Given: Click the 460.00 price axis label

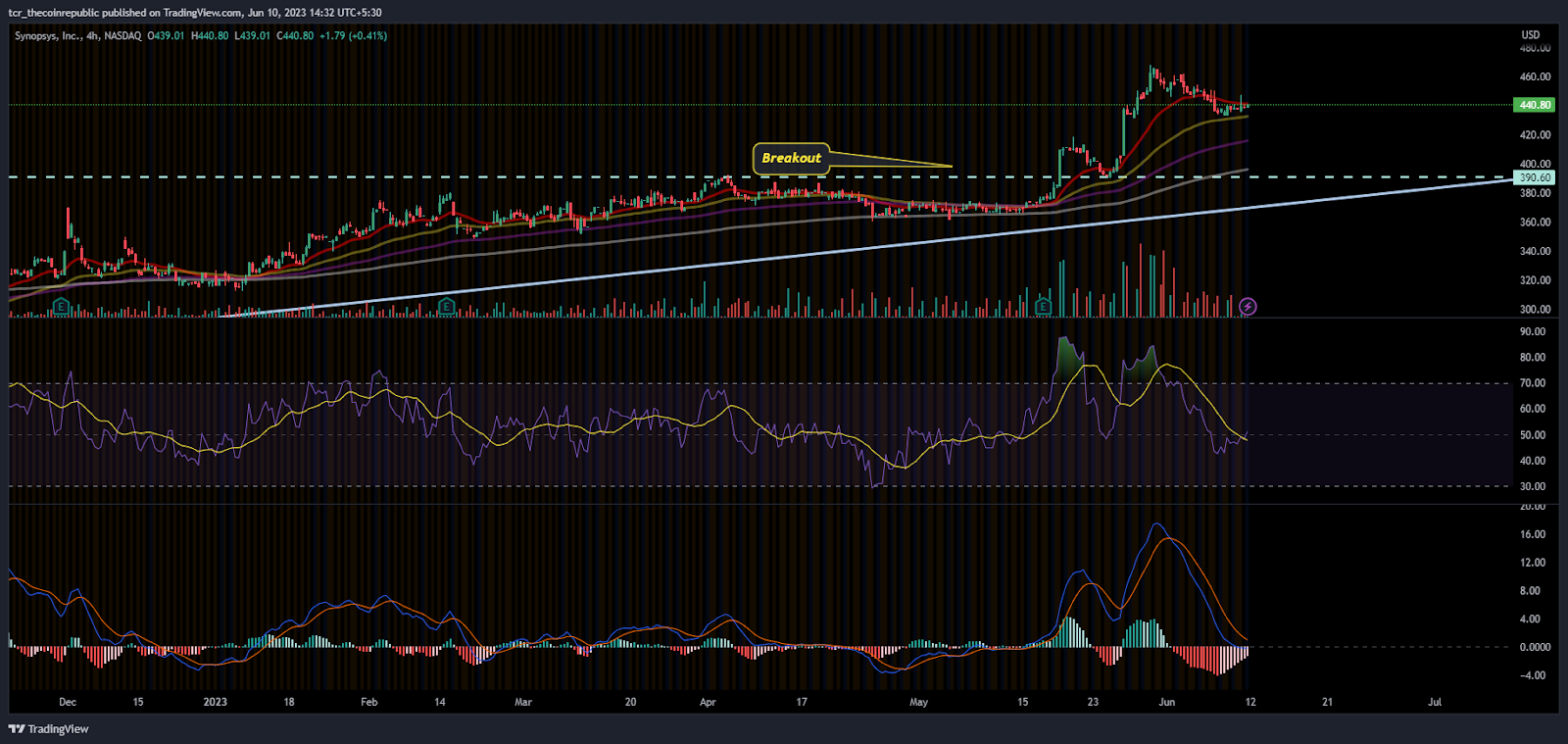Looking at the screenshot, I should point(1535,76).
